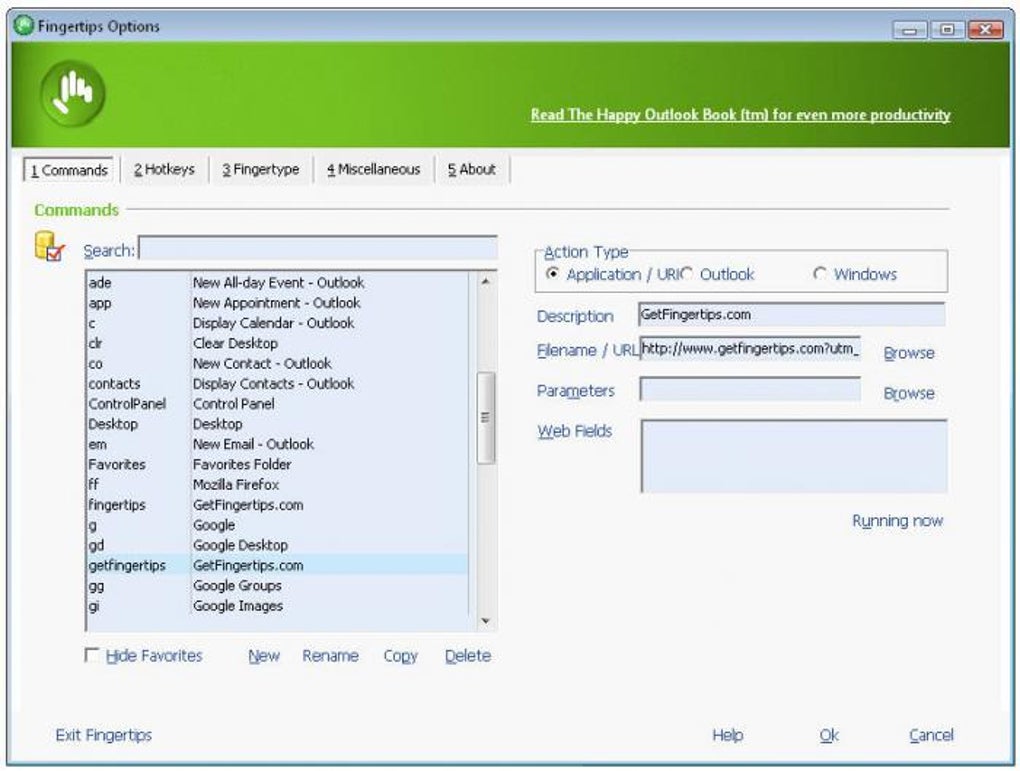The height and width of the screenshot is (771, 1020).
Task: Enable the Hide Favorites checkbox
Action: click(92, 655)
